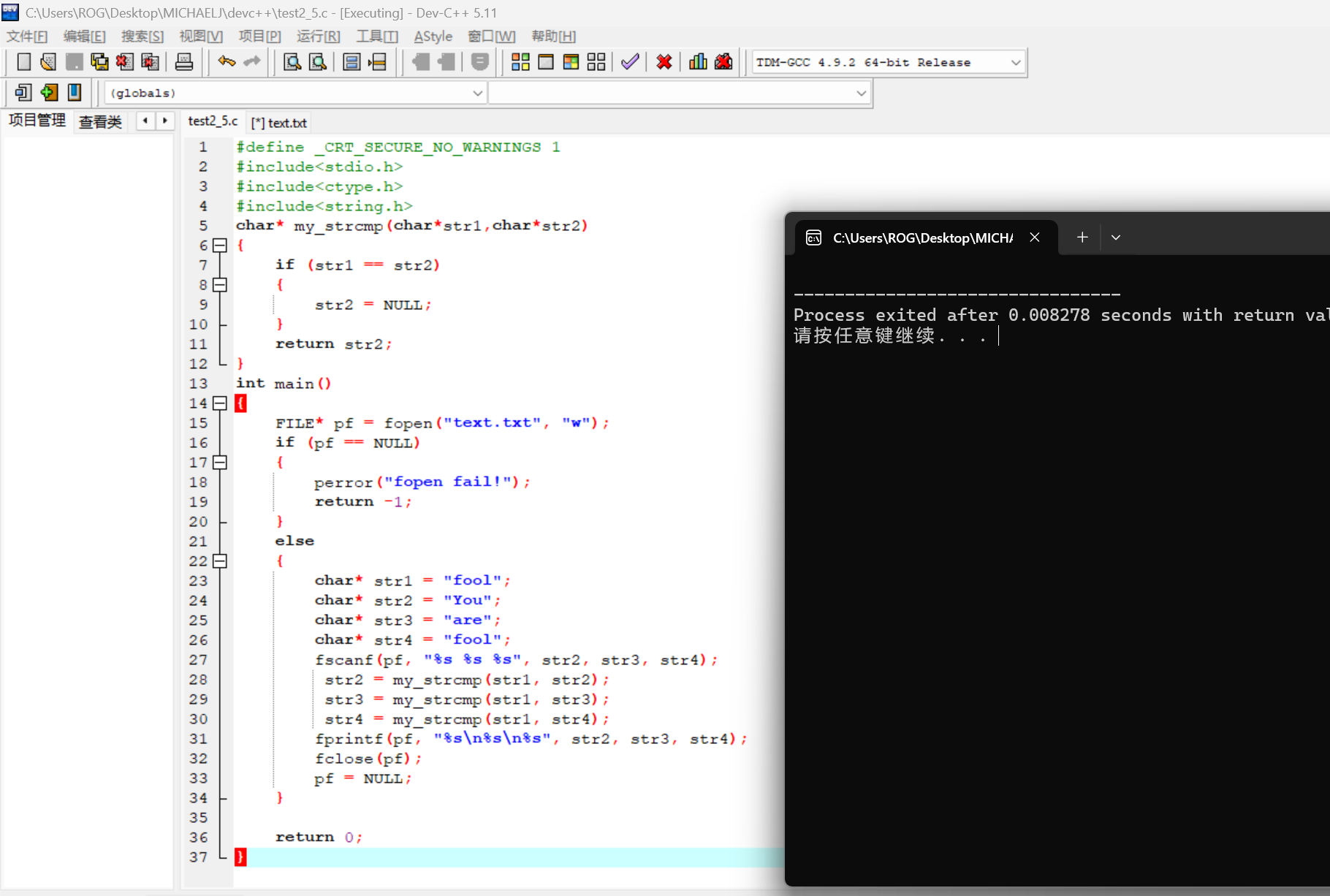Open the 文件[F] menu

tap(27, 37)
